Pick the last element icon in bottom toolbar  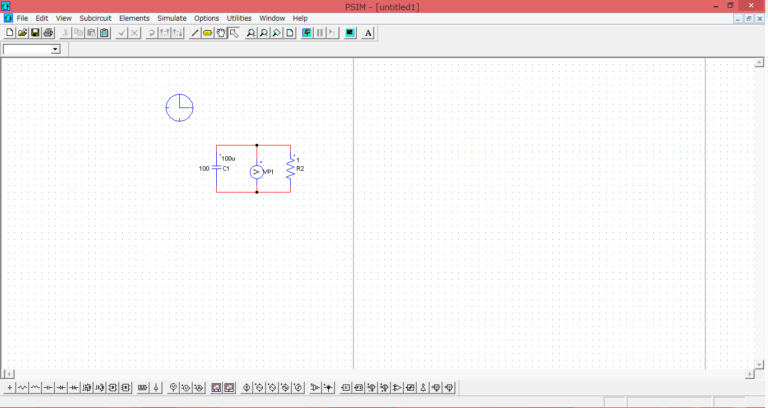pyautogui.click(x=449, y=387)
